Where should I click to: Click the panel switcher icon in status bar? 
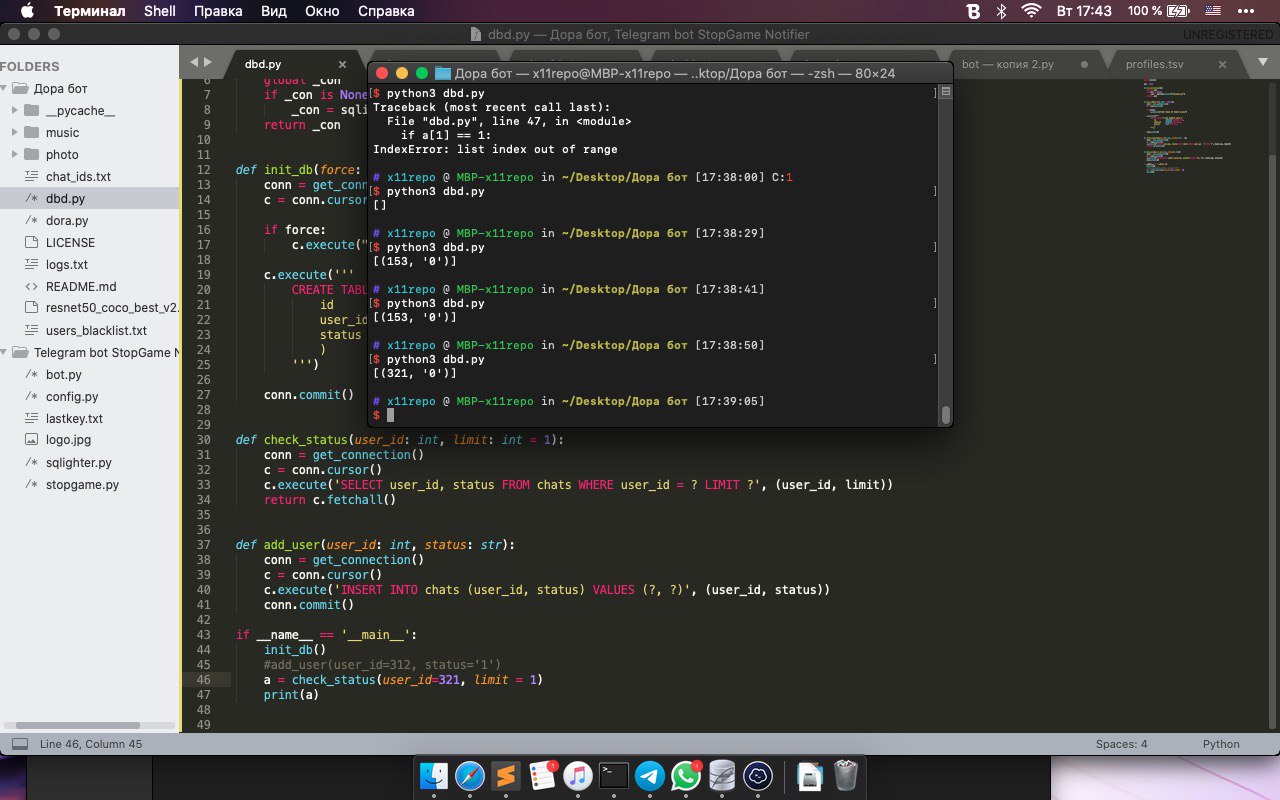click(19, 744)
